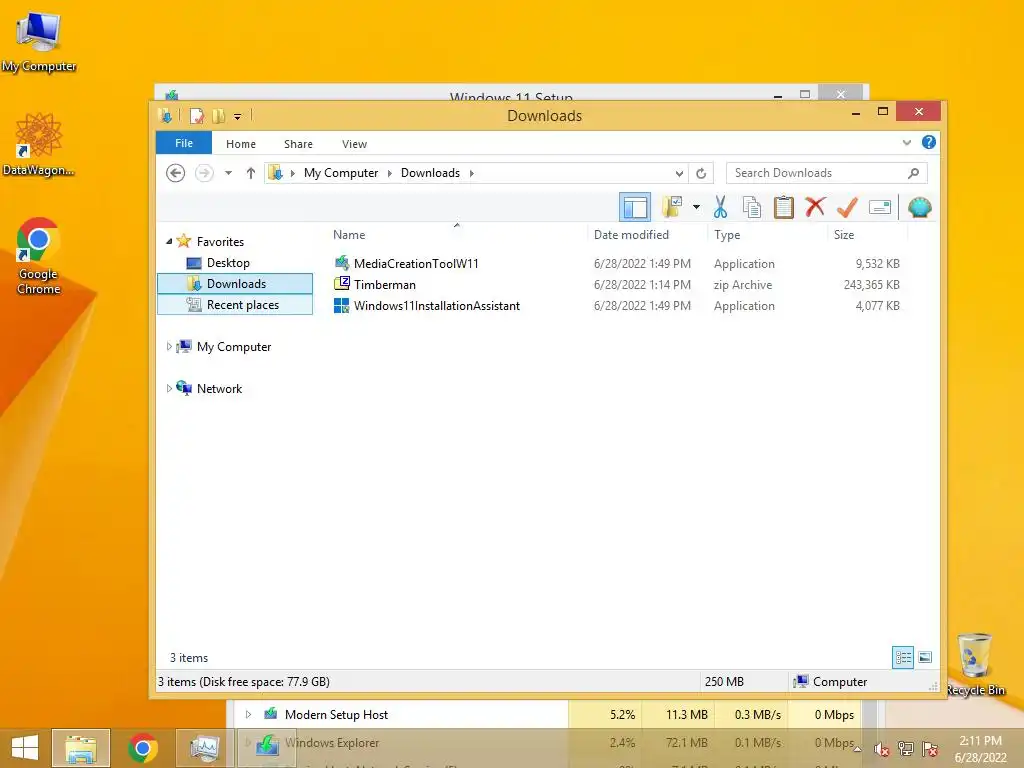
Task: Switch to the Share ribbon tab
Action: (298, 144)
